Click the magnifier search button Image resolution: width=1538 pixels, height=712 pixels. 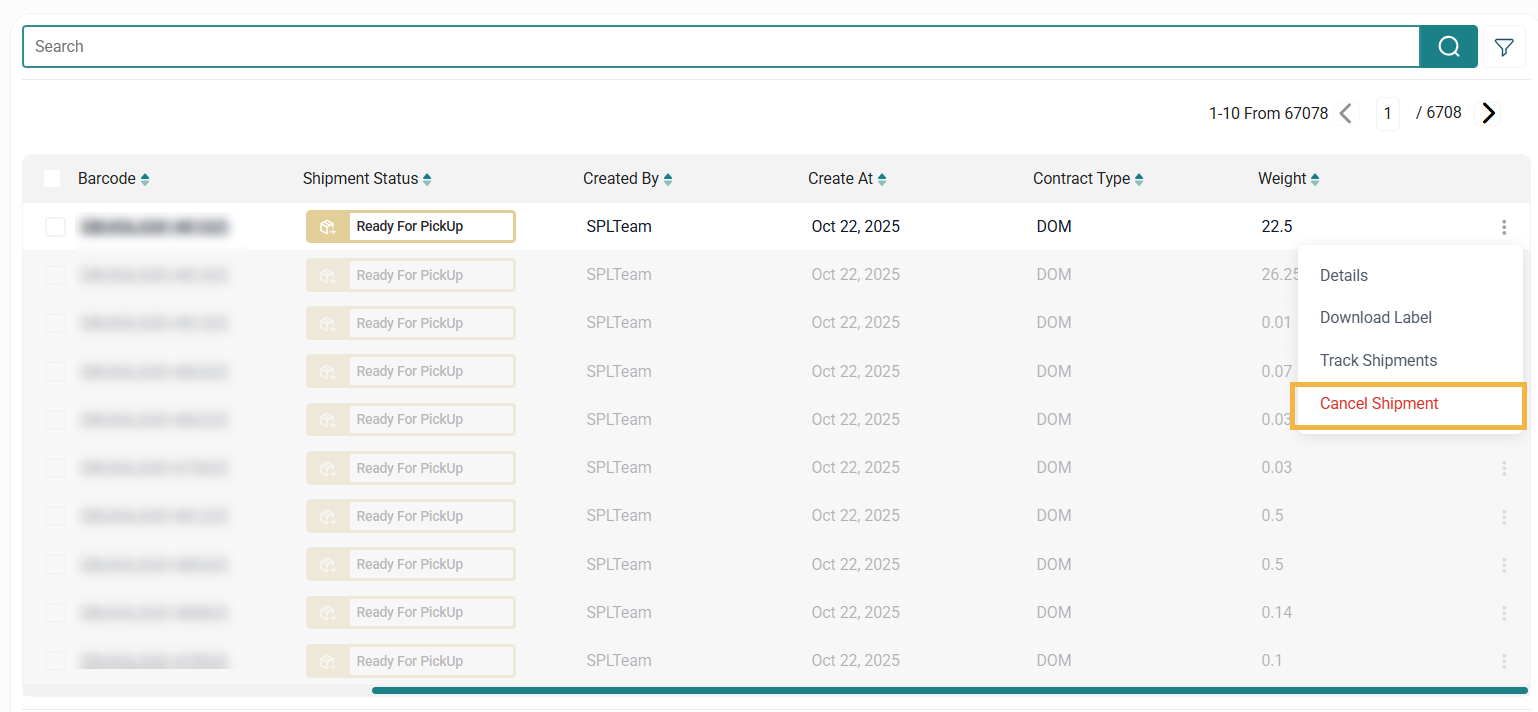1448,47
